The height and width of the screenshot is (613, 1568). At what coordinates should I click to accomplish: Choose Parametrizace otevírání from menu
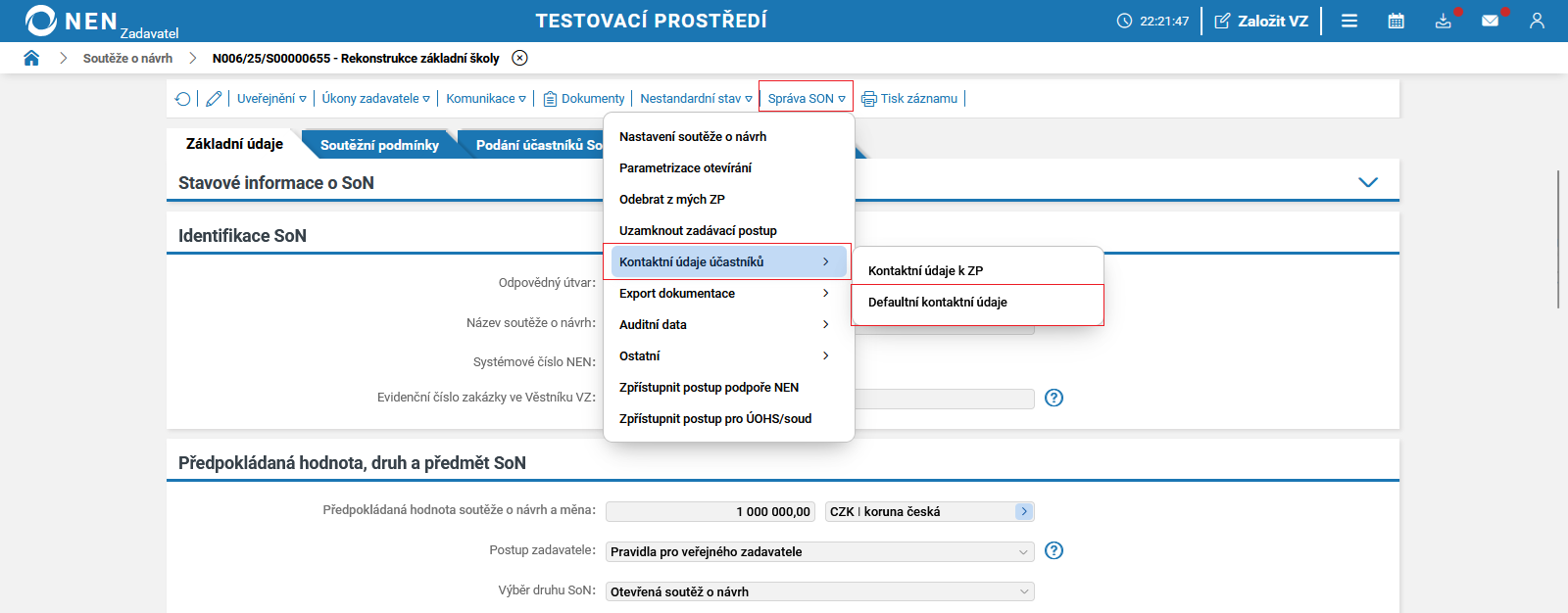point(685,168)
